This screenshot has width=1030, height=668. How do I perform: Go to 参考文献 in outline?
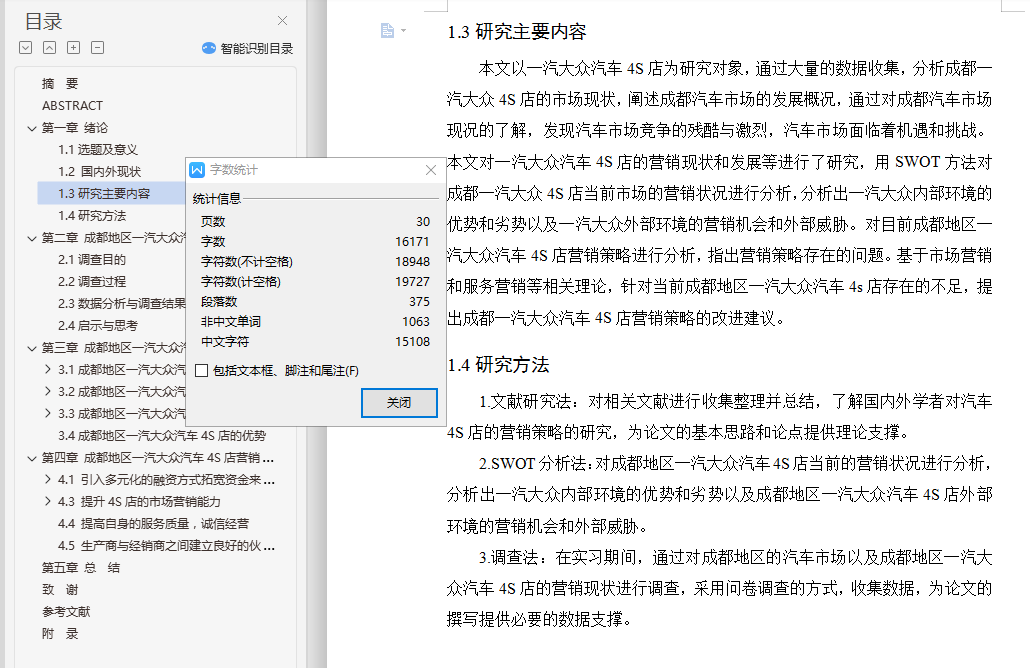click(66, 612)
